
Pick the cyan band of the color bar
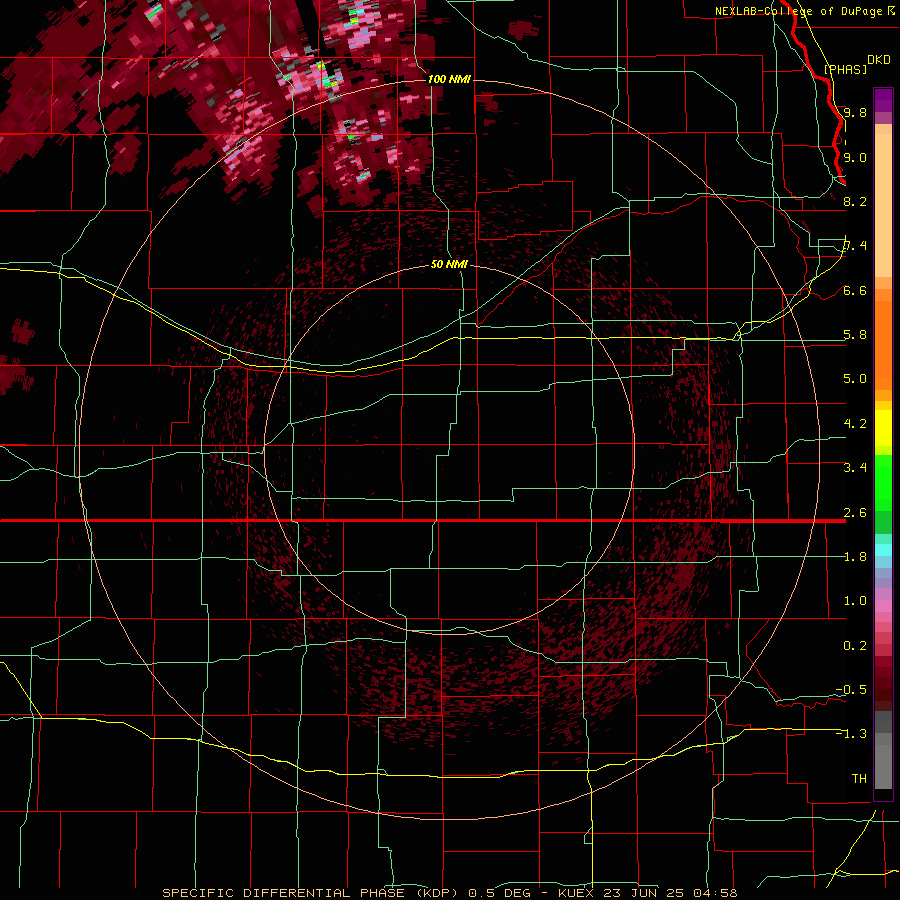(x=883, y=550)
